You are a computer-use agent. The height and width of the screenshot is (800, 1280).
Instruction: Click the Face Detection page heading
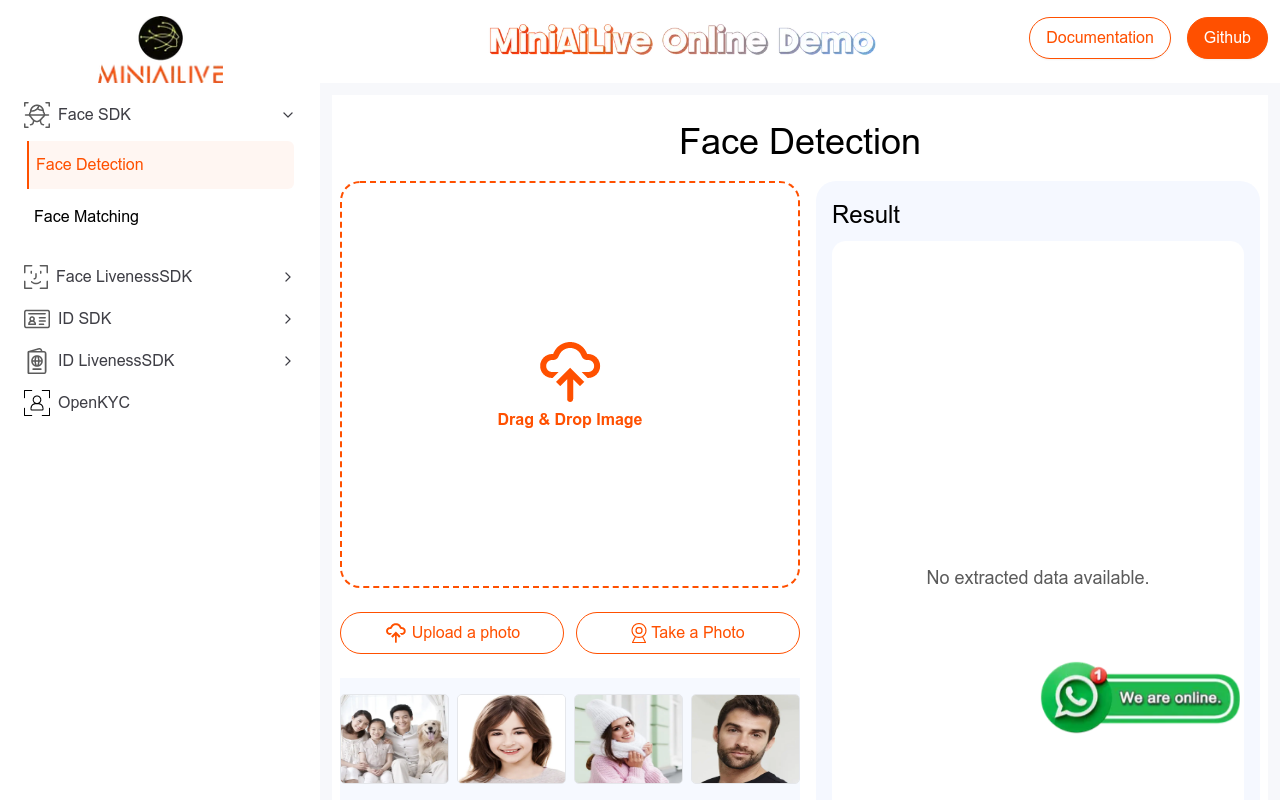(800, 142)
